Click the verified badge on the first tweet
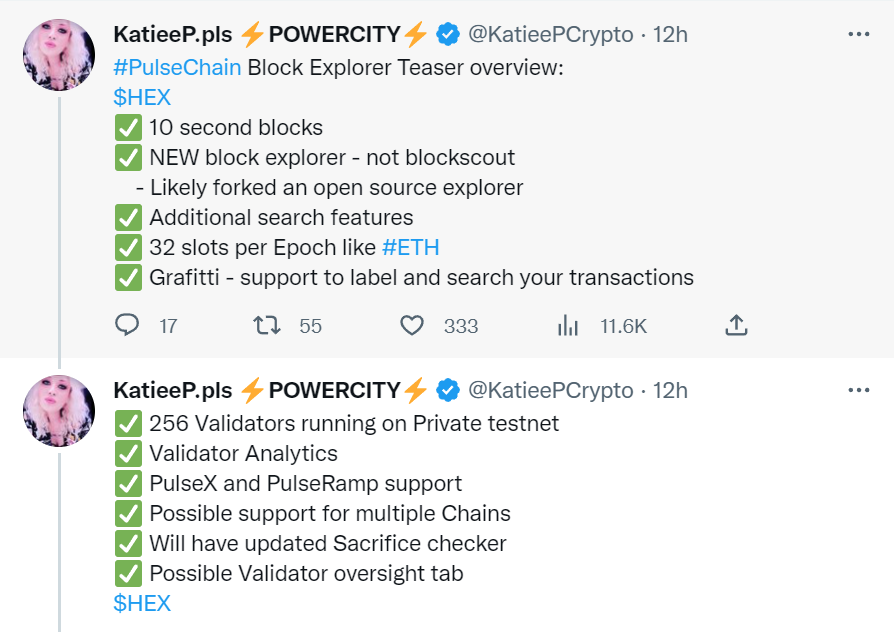This screenshot has width=894, height=632. click(x=448, y=34)
